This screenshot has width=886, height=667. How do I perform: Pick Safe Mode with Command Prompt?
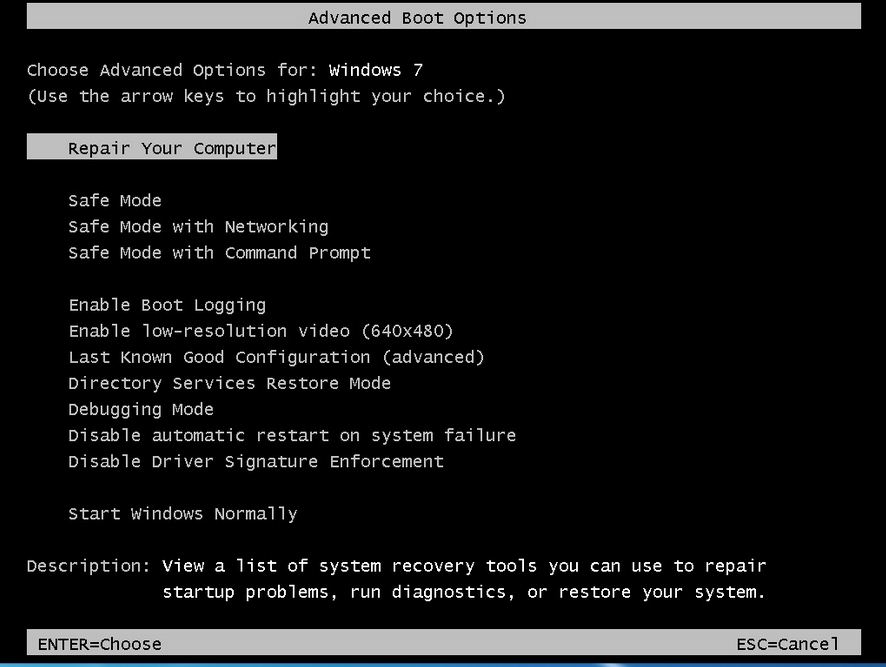[x=219, y=253]
